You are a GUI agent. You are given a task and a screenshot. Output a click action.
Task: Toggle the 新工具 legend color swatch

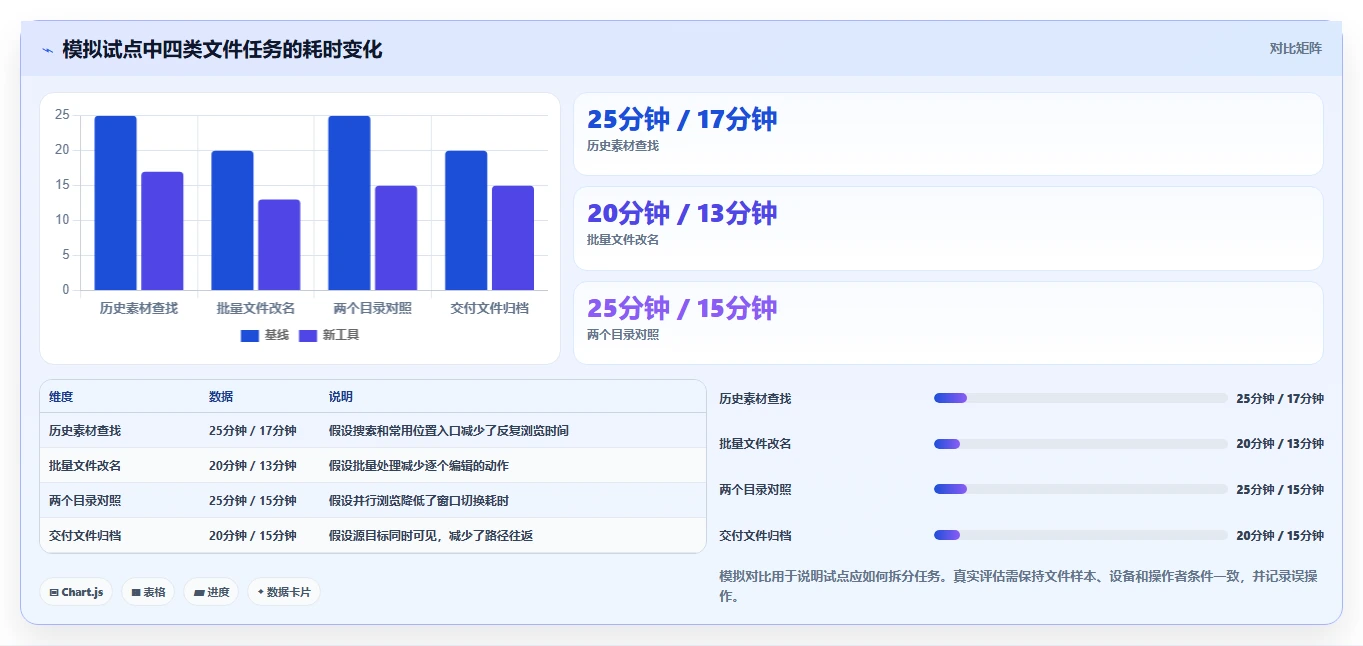308,335
